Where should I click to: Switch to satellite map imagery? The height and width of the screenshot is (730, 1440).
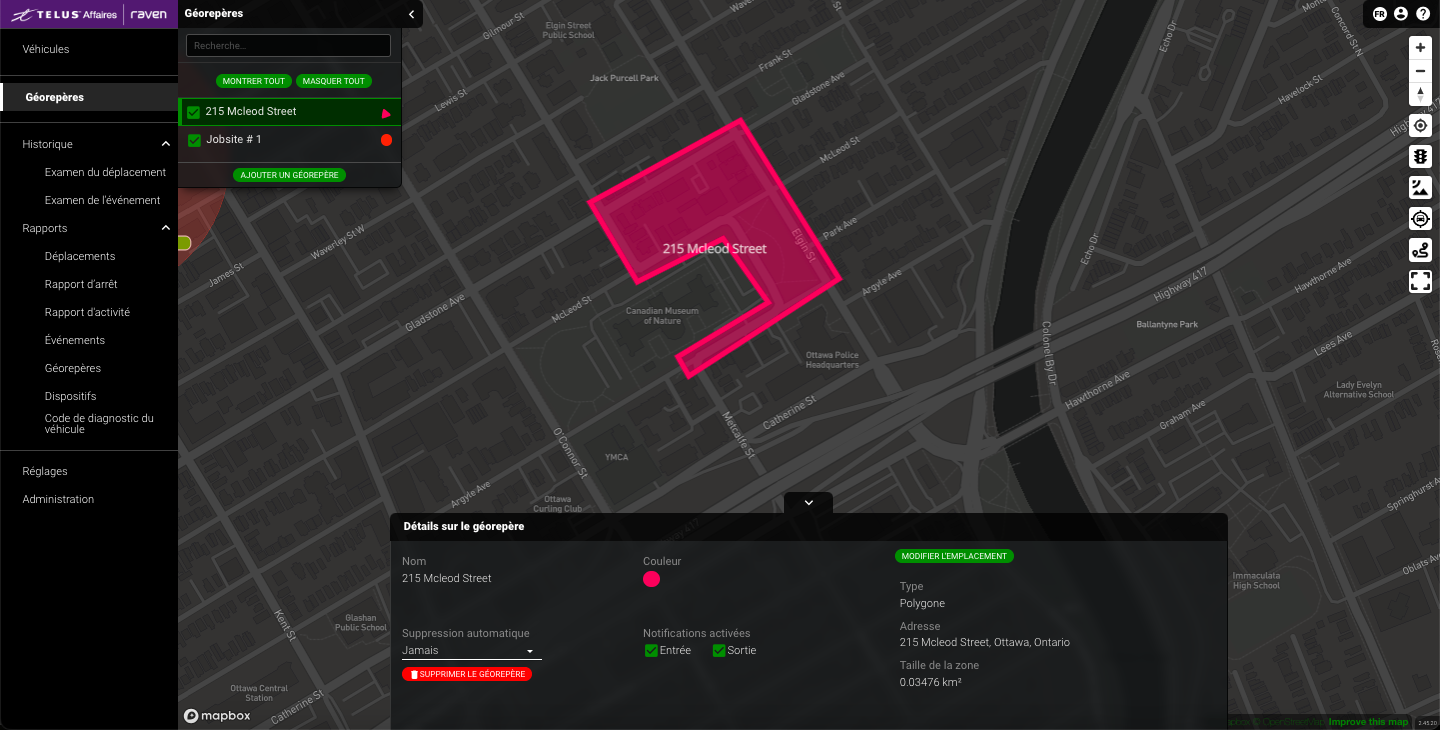point(1420,187)
